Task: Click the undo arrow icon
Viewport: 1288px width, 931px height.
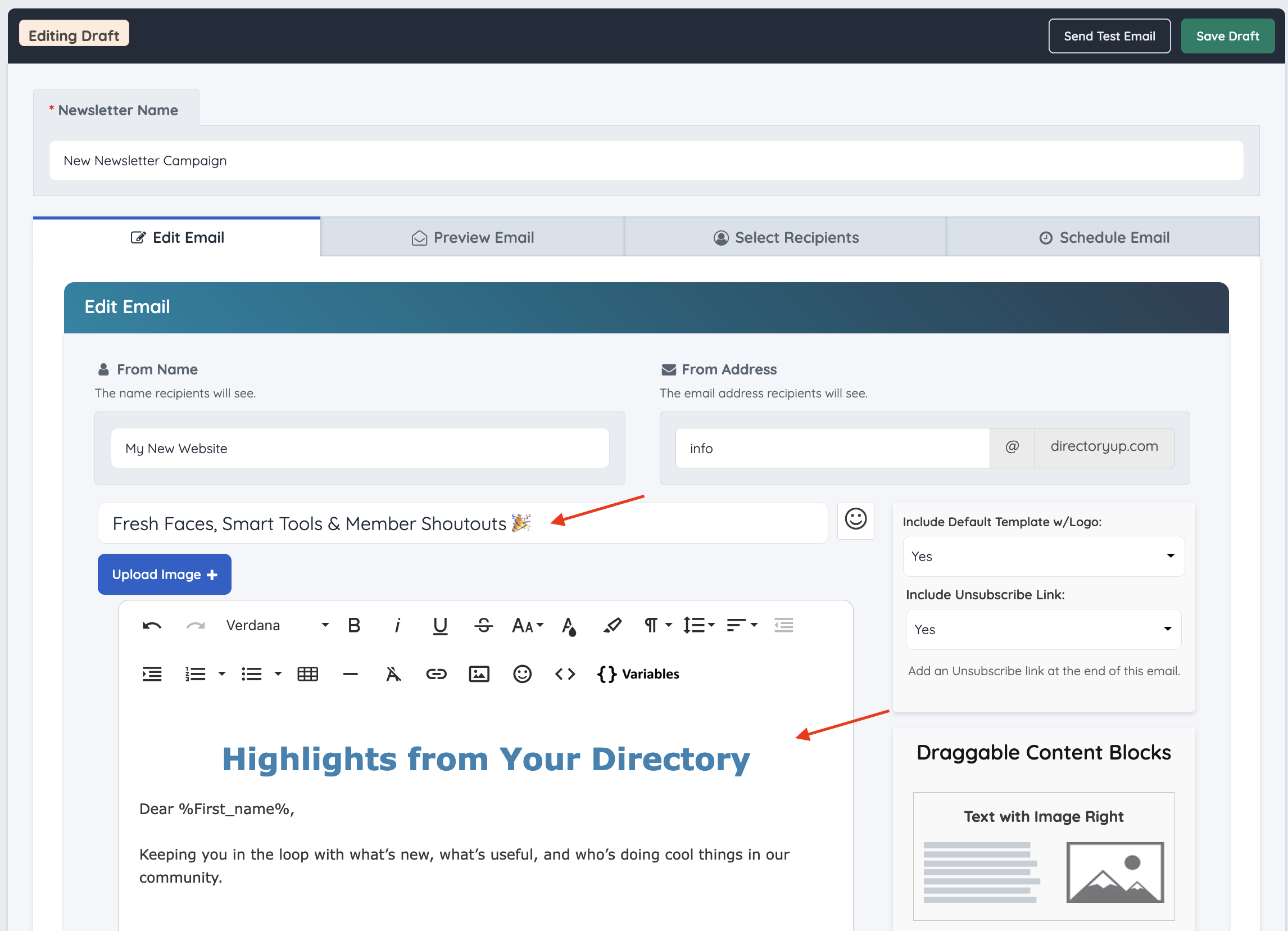Action: click(x=152, y=625)
